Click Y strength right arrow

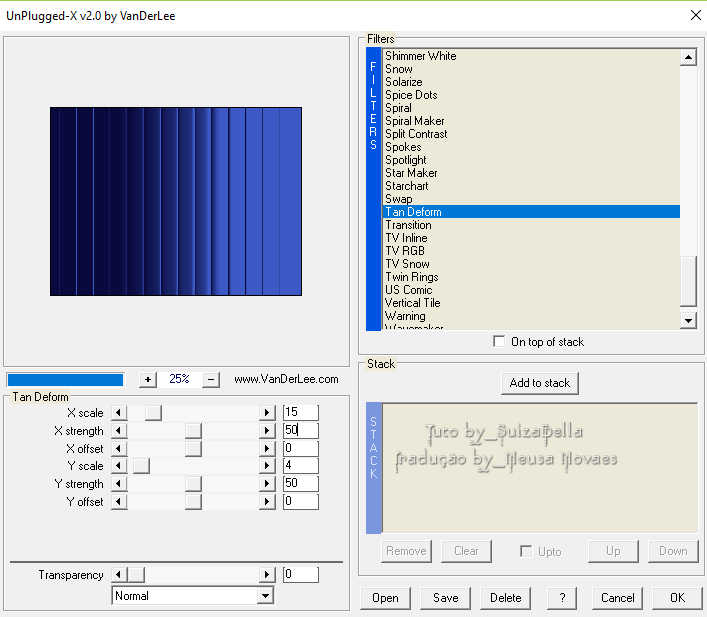tap(267, 484)
